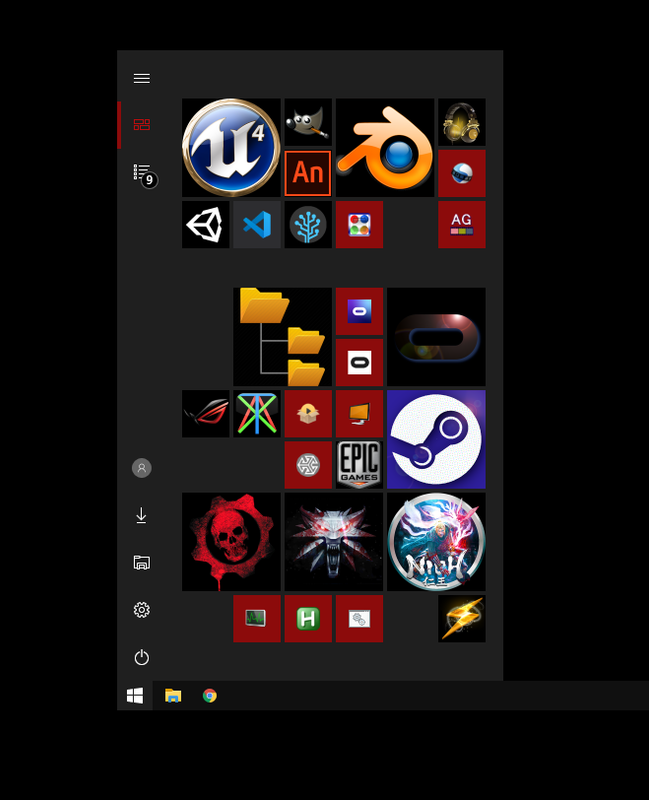Open the OpenShot sphere tile

(462, 173)
